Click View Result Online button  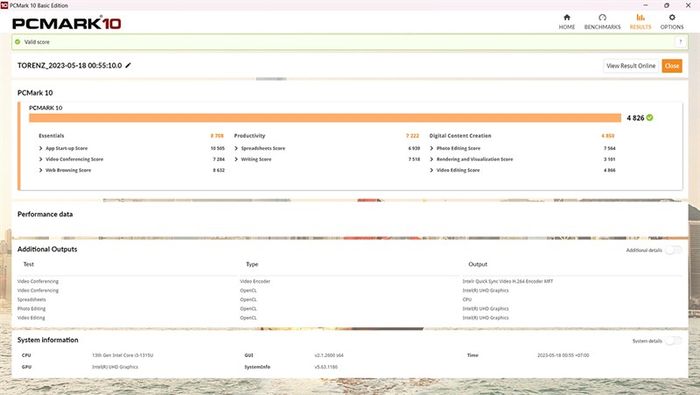click(631, 66)
